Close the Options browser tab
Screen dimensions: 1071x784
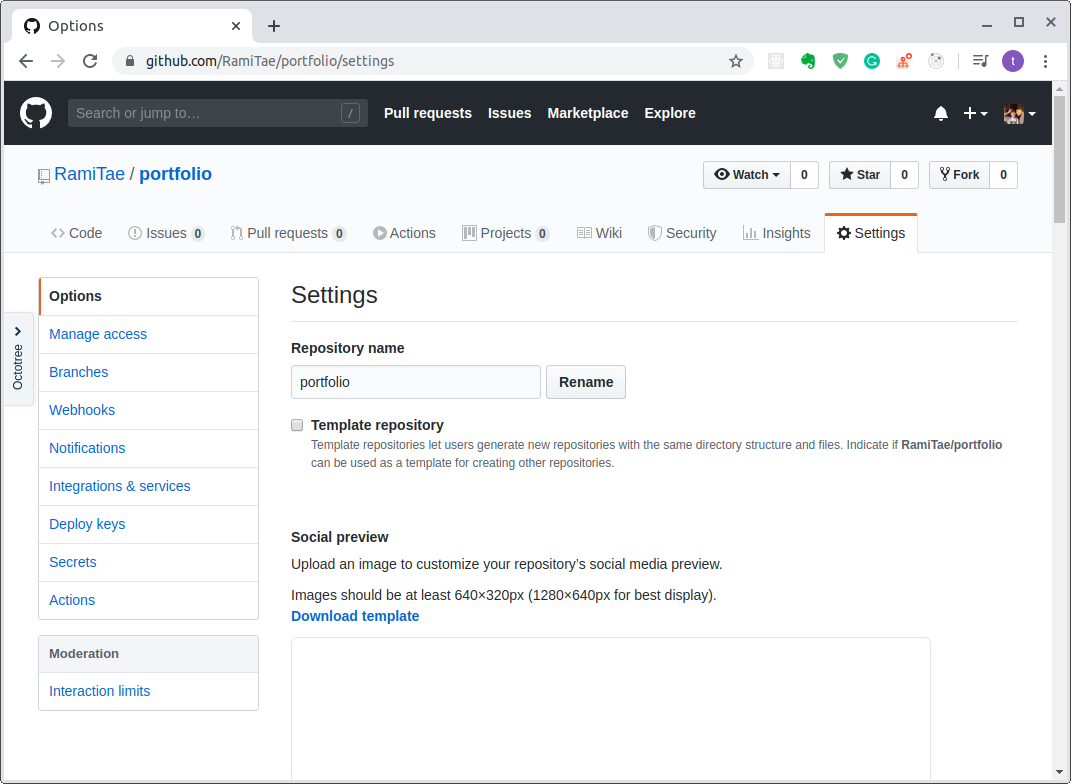point(236,26)
